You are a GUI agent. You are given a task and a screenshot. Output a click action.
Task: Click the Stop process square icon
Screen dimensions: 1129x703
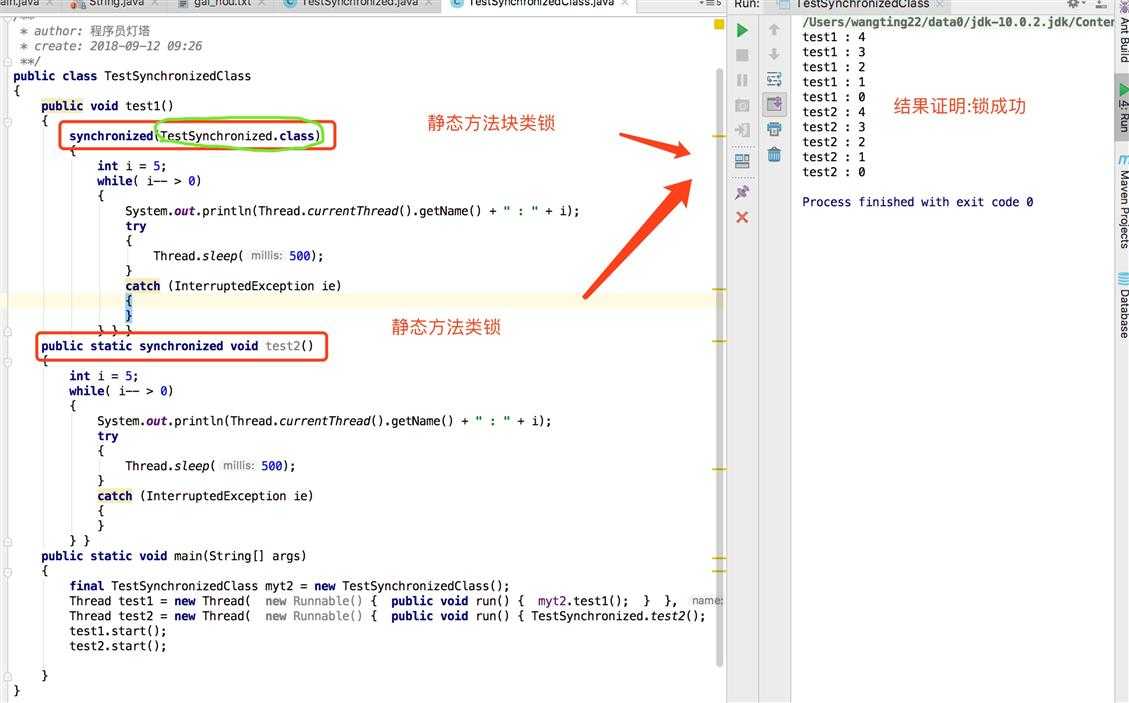point(742,55)
